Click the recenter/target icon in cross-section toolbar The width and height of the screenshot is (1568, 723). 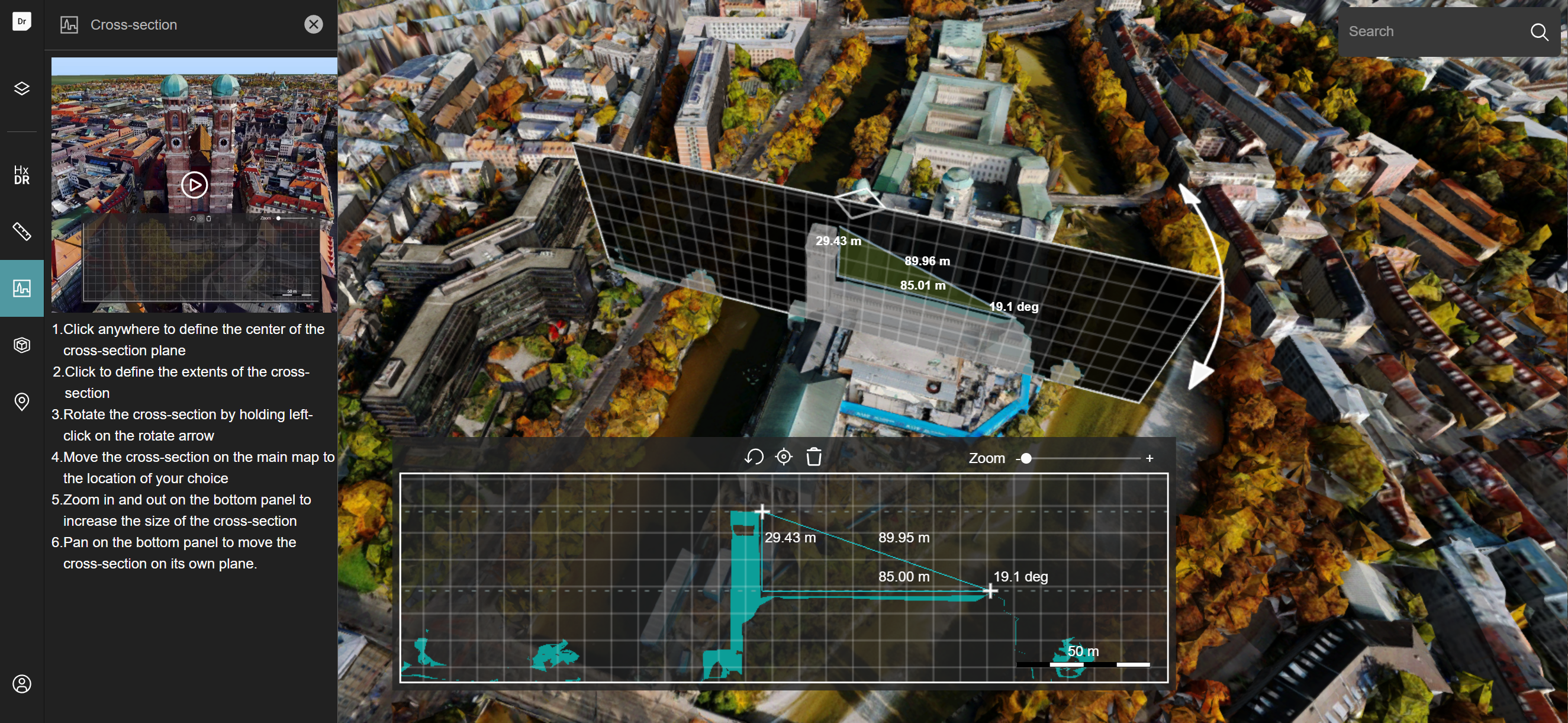click(783, 458)
